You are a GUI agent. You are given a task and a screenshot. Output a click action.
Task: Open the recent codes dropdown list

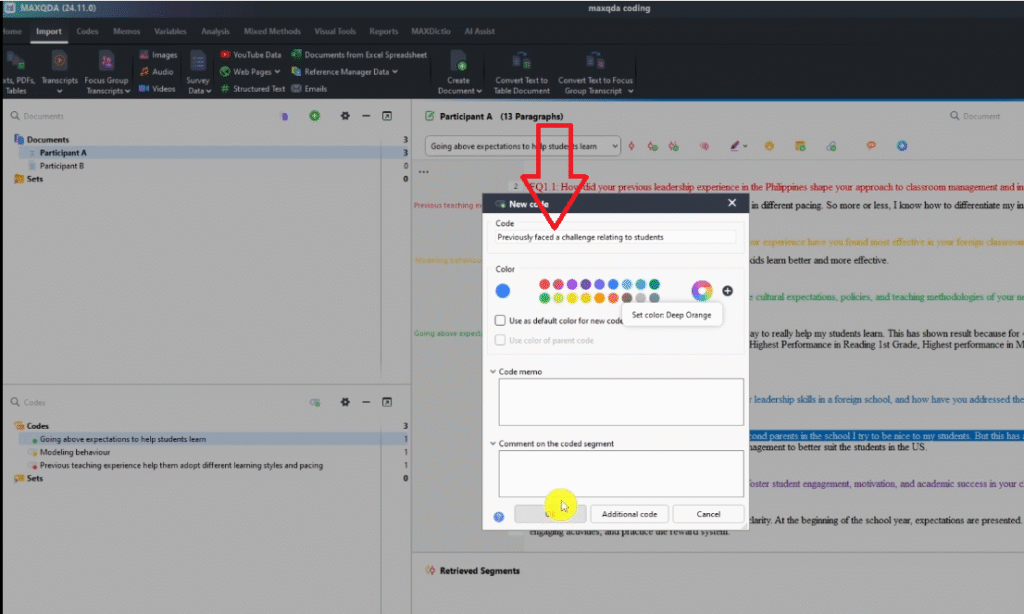tap(613, 146)
